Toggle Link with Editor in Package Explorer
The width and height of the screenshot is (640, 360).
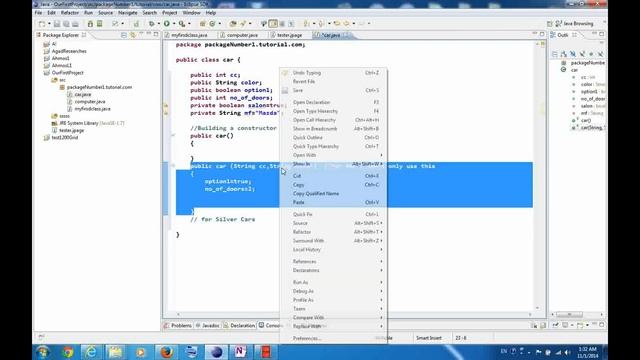tap(133, 35)
